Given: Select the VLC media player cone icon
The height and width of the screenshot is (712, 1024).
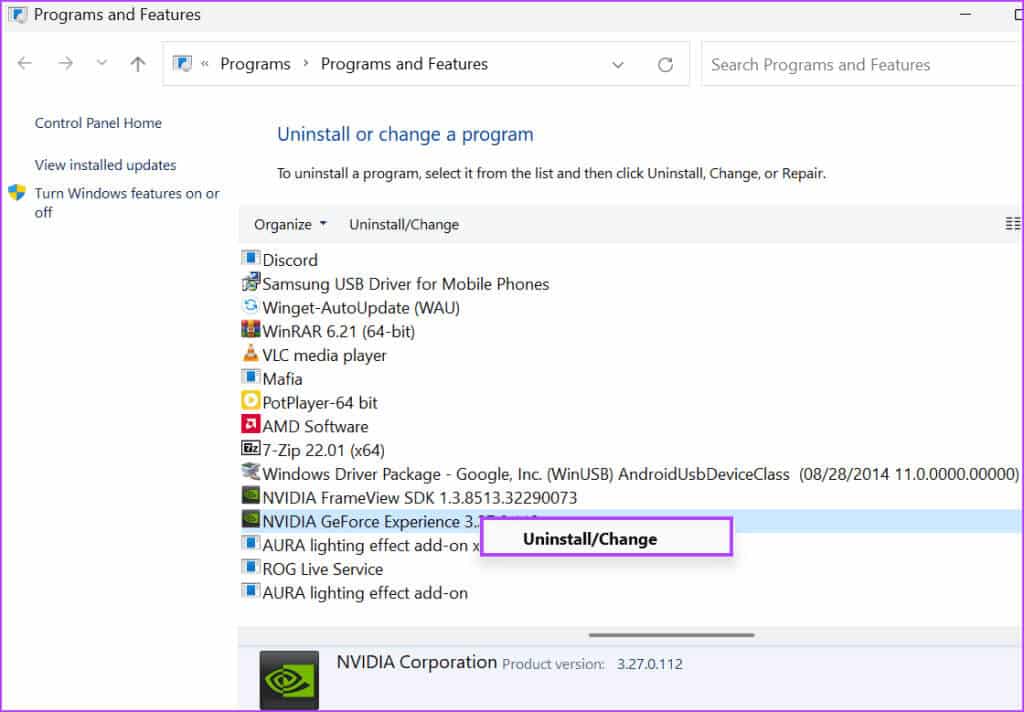Looking at the screenshot, I should (251, 353).
